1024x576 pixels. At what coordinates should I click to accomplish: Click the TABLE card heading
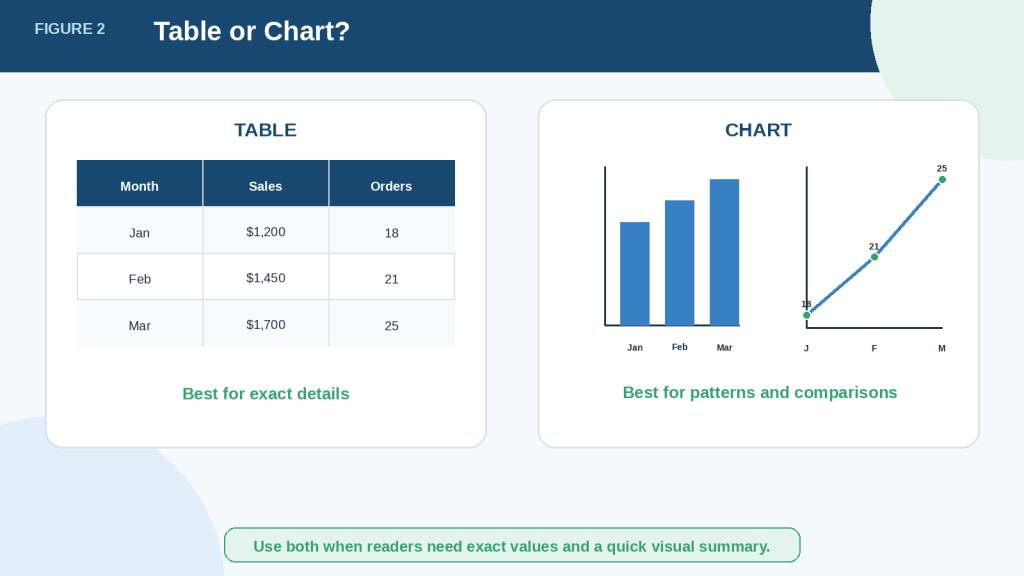[265, 130]
